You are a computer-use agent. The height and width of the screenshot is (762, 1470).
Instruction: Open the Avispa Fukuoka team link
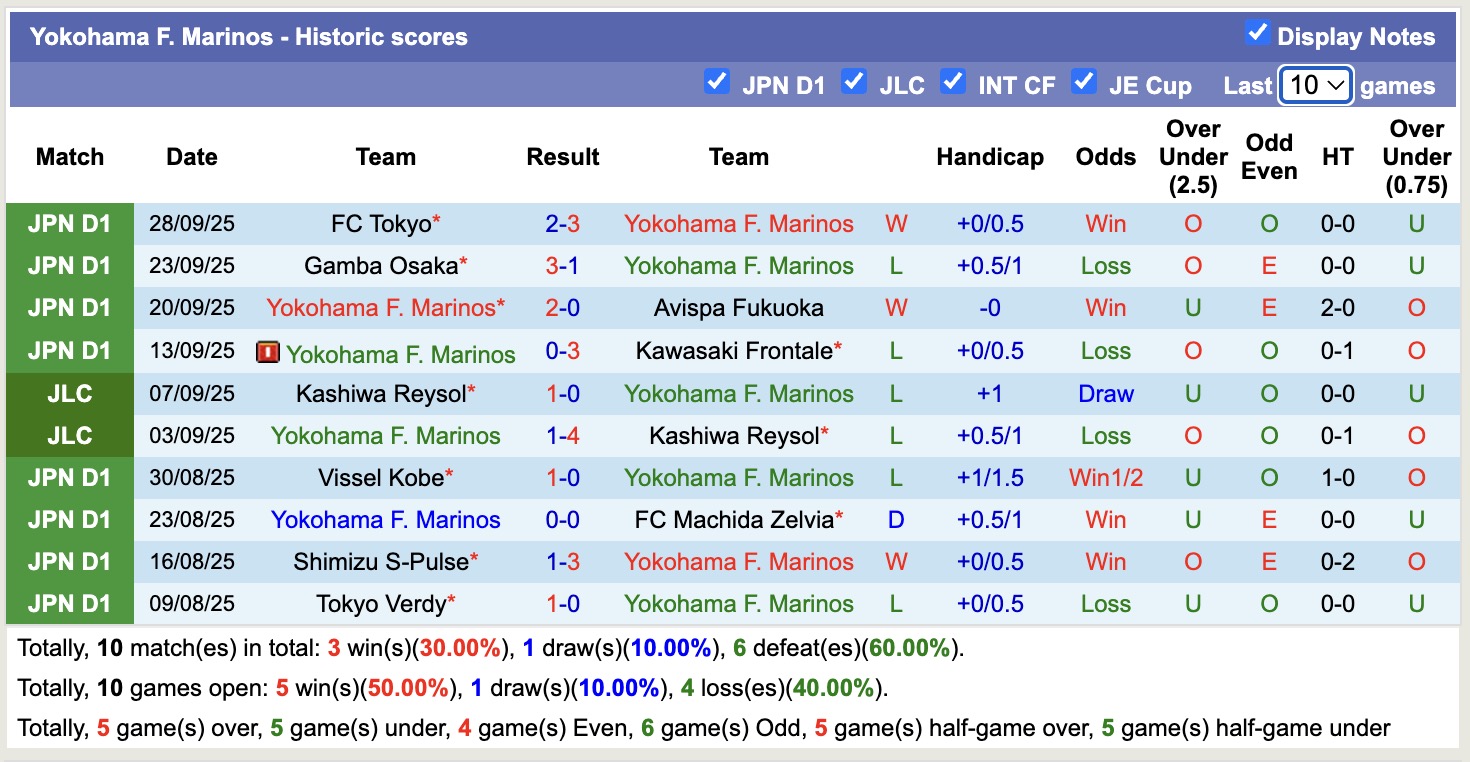point(739,308)
